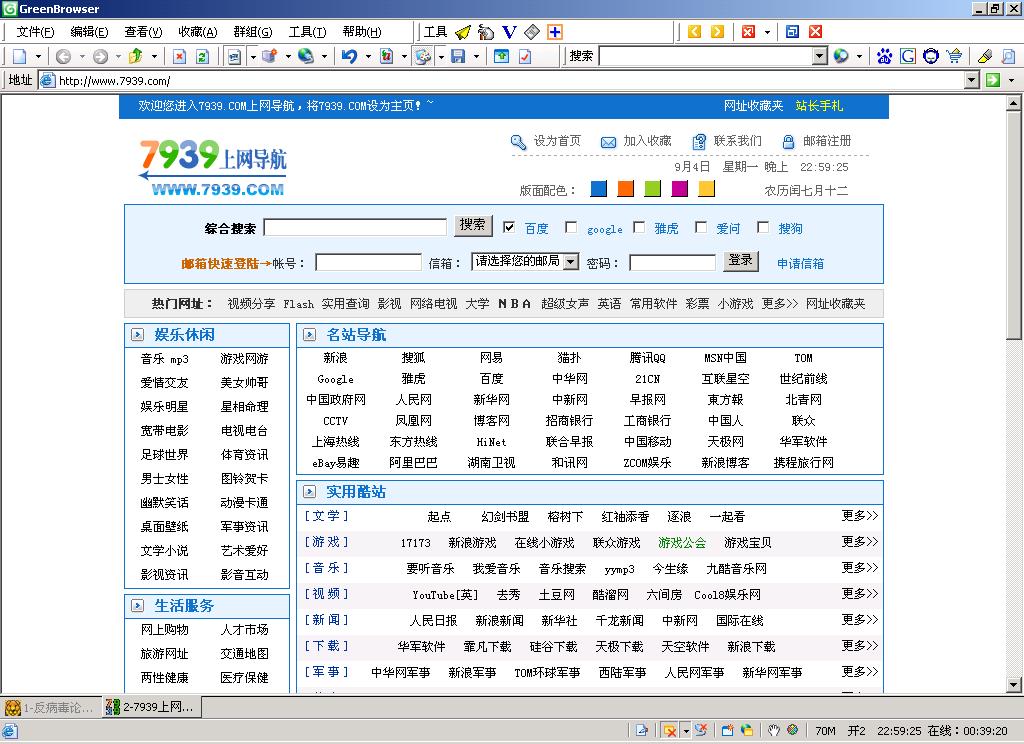Open the 收藏(A) favorites menu
This screenshot has height=744, width=1024.
click(x=197, y=32)
